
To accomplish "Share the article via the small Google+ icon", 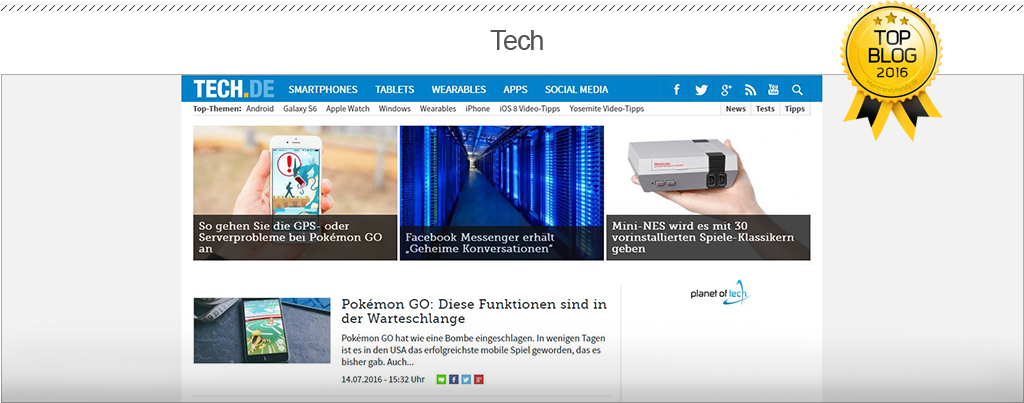I will click(x=479, y=379).
